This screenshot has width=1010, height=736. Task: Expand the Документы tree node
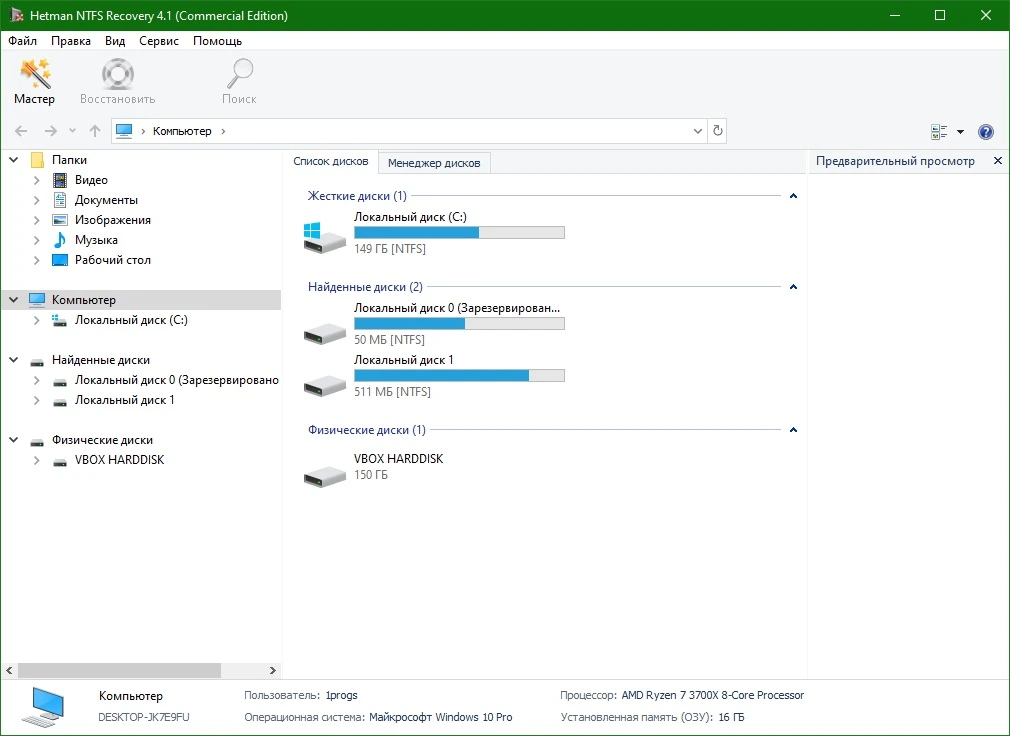(37, 200)
